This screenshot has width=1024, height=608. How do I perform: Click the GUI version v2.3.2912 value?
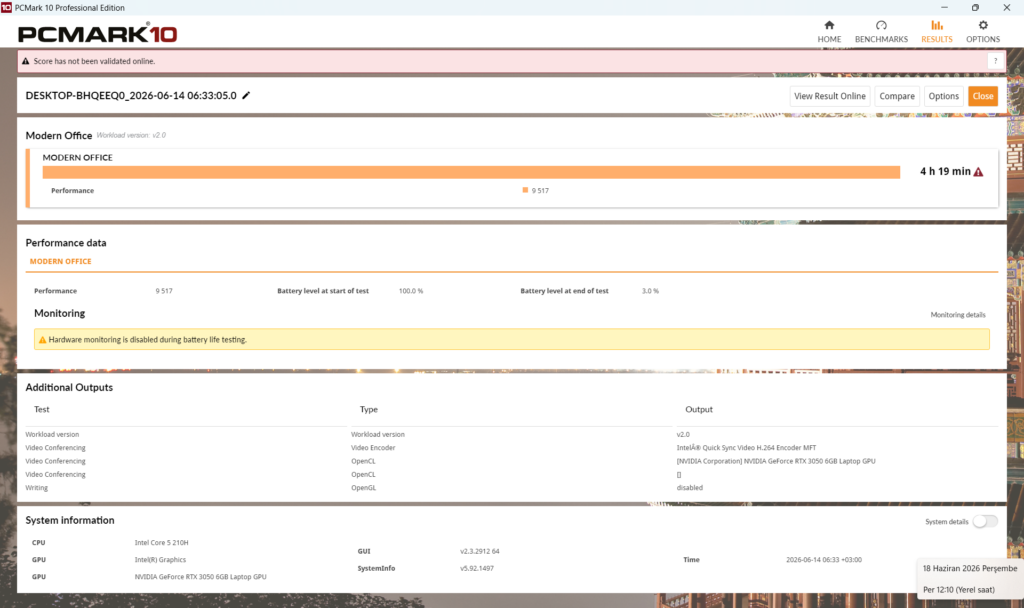479,551
